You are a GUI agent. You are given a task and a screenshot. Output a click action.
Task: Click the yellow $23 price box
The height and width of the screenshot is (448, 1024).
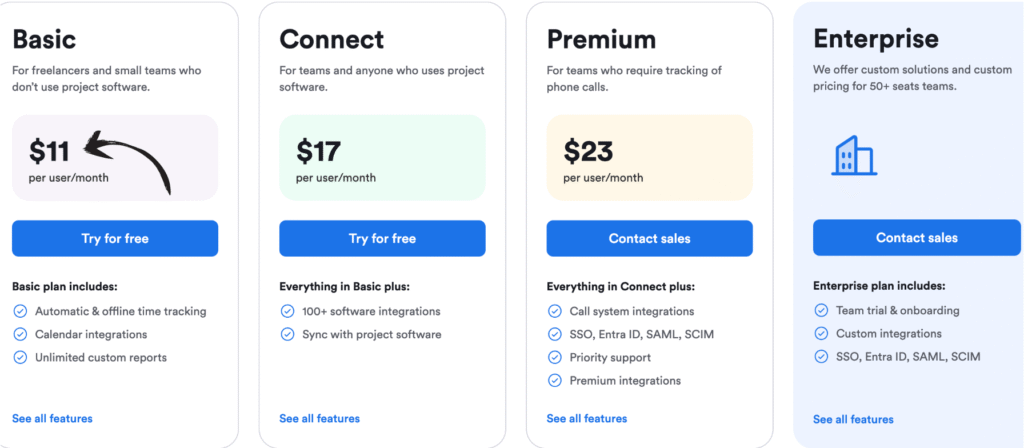pos(649,158)
